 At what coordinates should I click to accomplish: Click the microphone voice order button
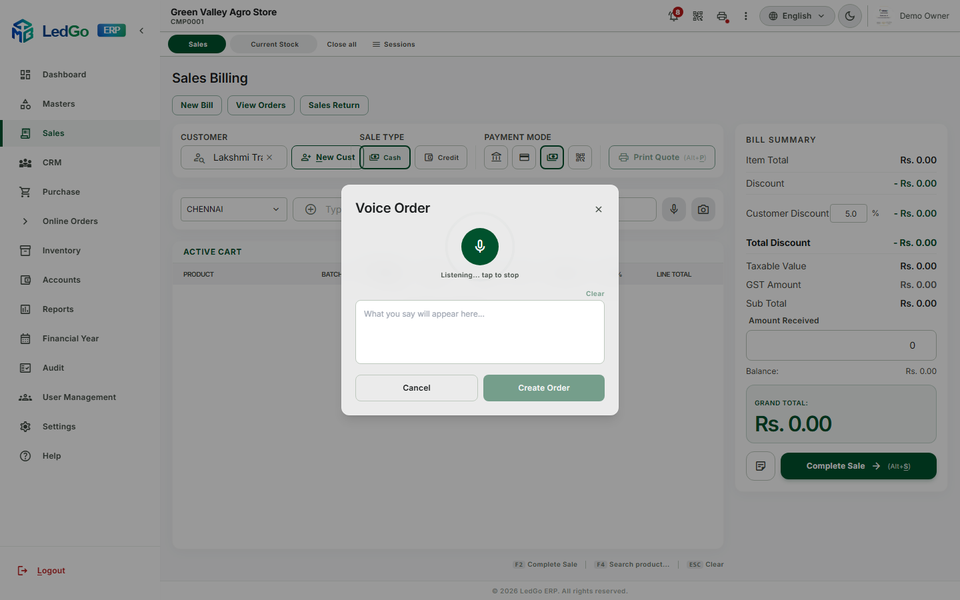[x=673, y=209]
